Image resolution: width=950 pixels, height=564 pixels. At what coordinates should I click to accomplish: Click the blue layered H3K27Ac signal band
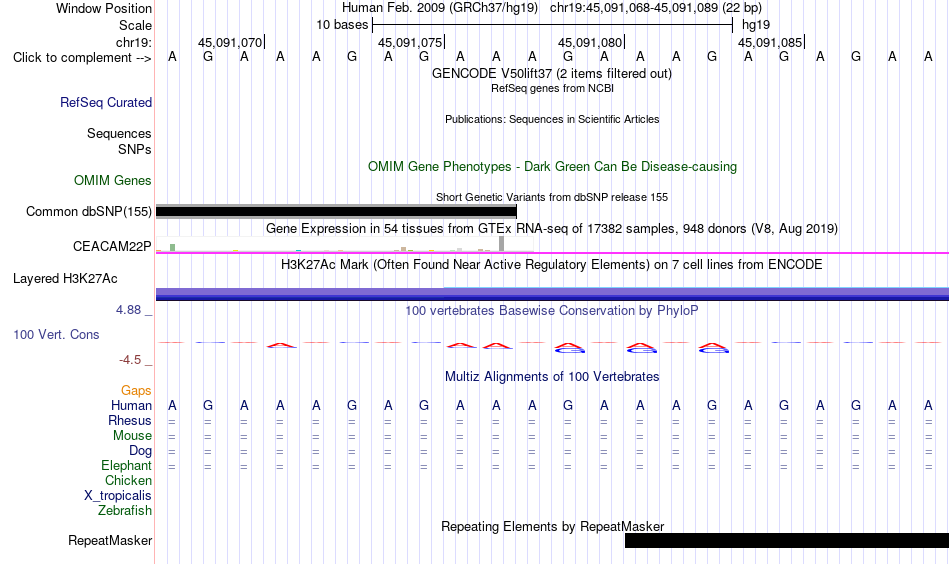point(553,294)
